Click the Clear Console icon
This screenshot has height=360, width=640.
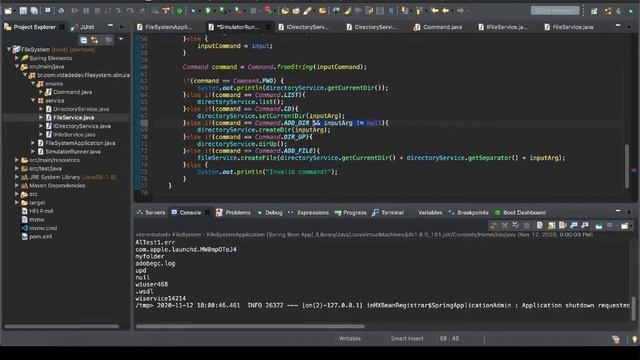coord(540,225)
